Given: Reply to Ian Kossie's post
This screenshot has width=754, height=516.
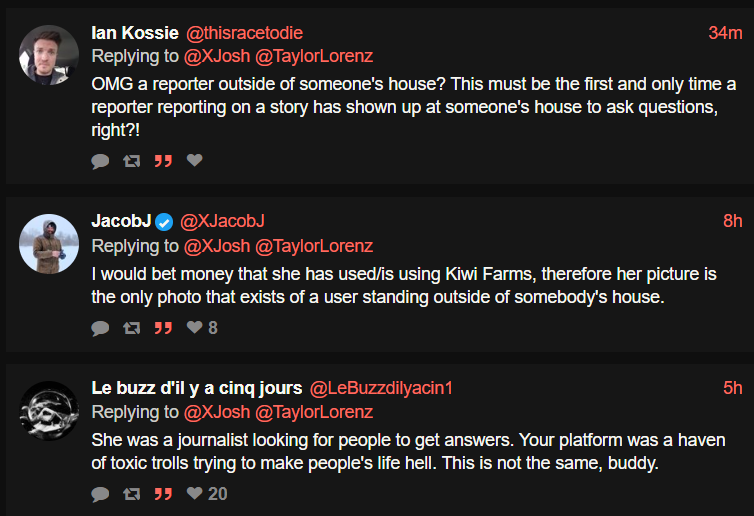Looking at the screenshot, I should (x=100, y=161).
